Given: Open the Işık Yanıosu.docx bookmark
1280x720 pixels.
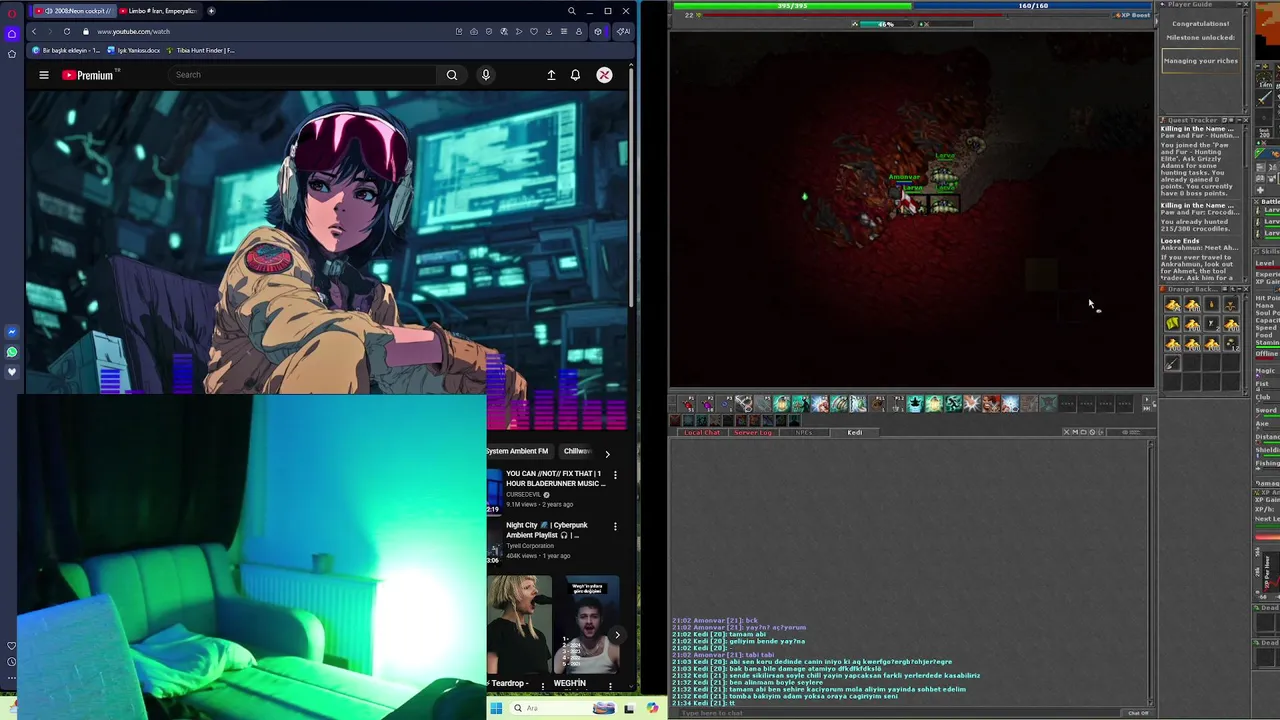Looking at the screenshot, I should tap(135, 50).
